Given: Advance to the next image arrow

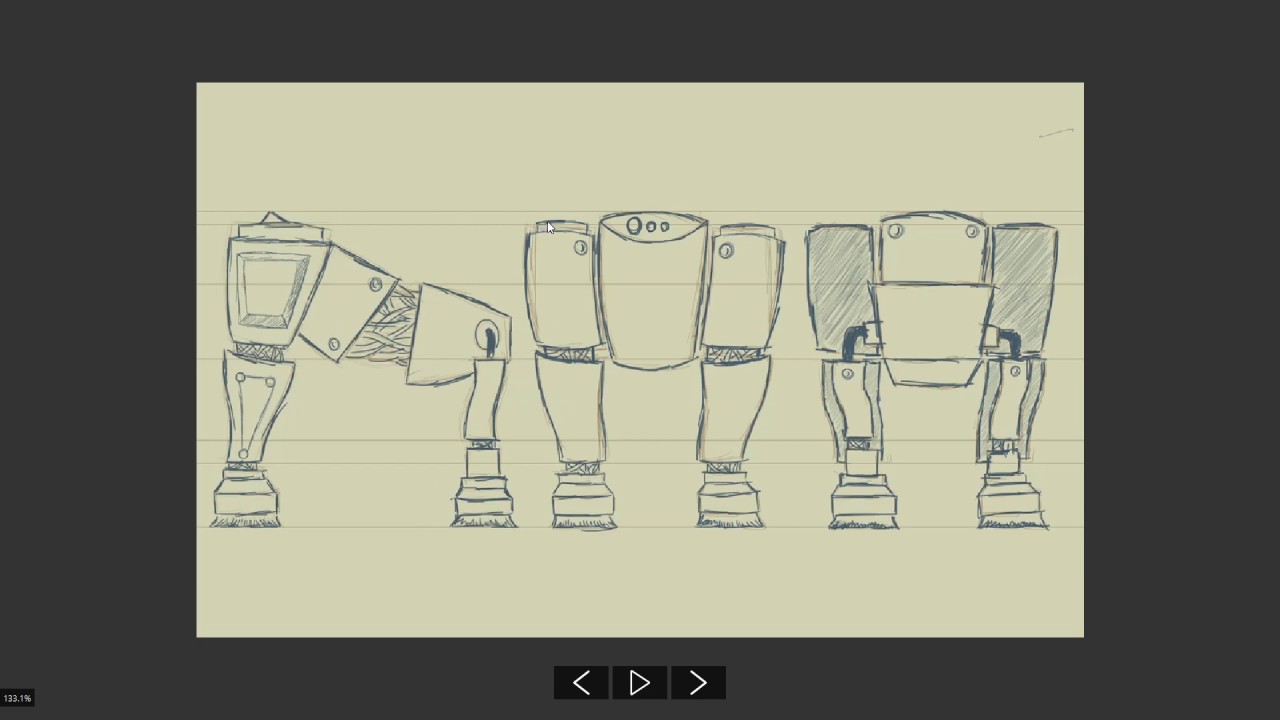Looking at the screenshot, I should [698, 683].
